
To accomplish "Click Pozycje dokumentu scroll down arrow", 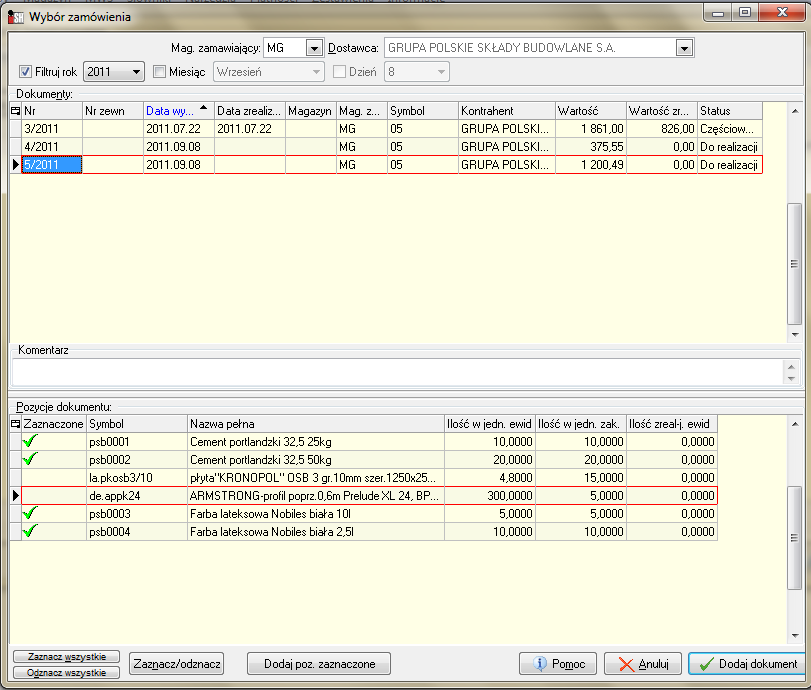I will click(x=794, y=636).
